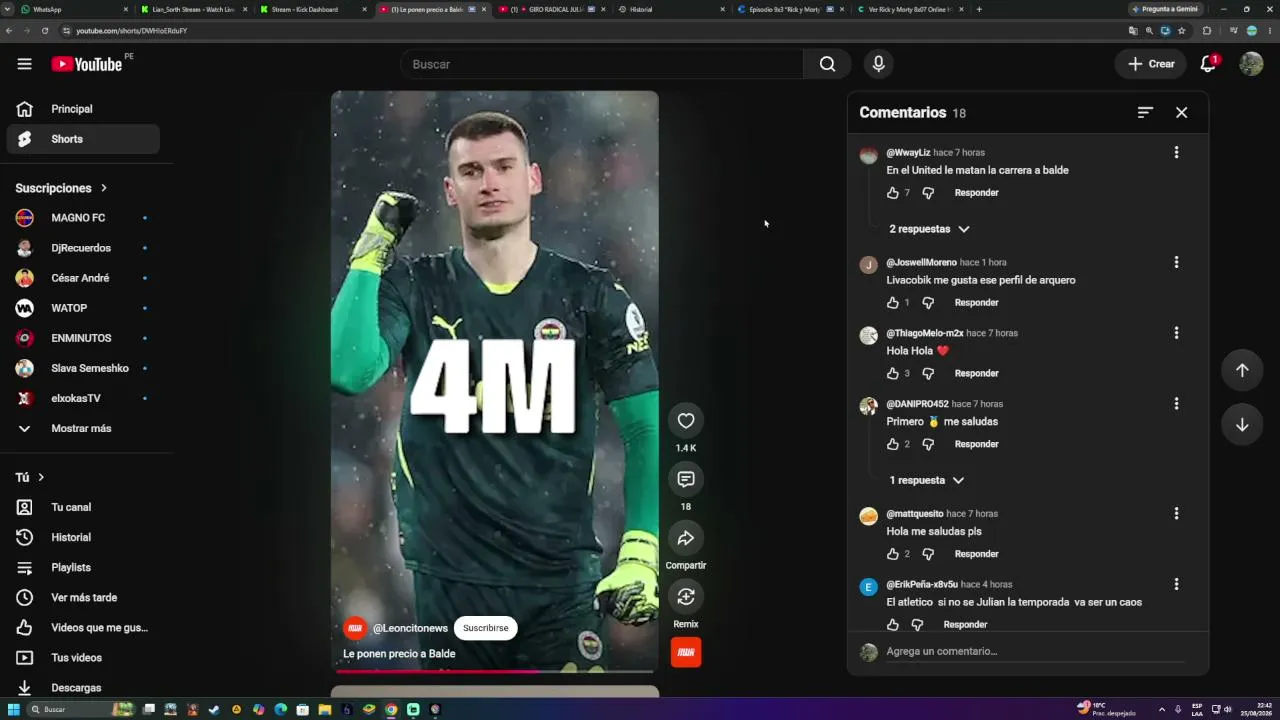Reply to @WwayLiz with Responder
Image resolution: width=1280 pixels, height=720 pixels.
pos(976,193)
